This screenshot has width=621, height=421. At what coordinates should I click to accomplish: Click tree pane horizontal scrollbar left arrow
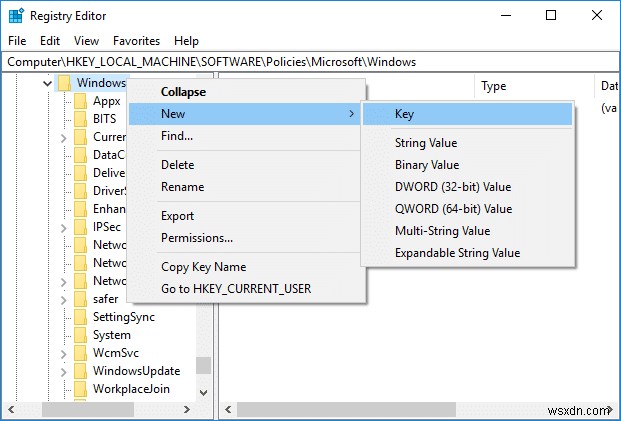click(11, 409)
